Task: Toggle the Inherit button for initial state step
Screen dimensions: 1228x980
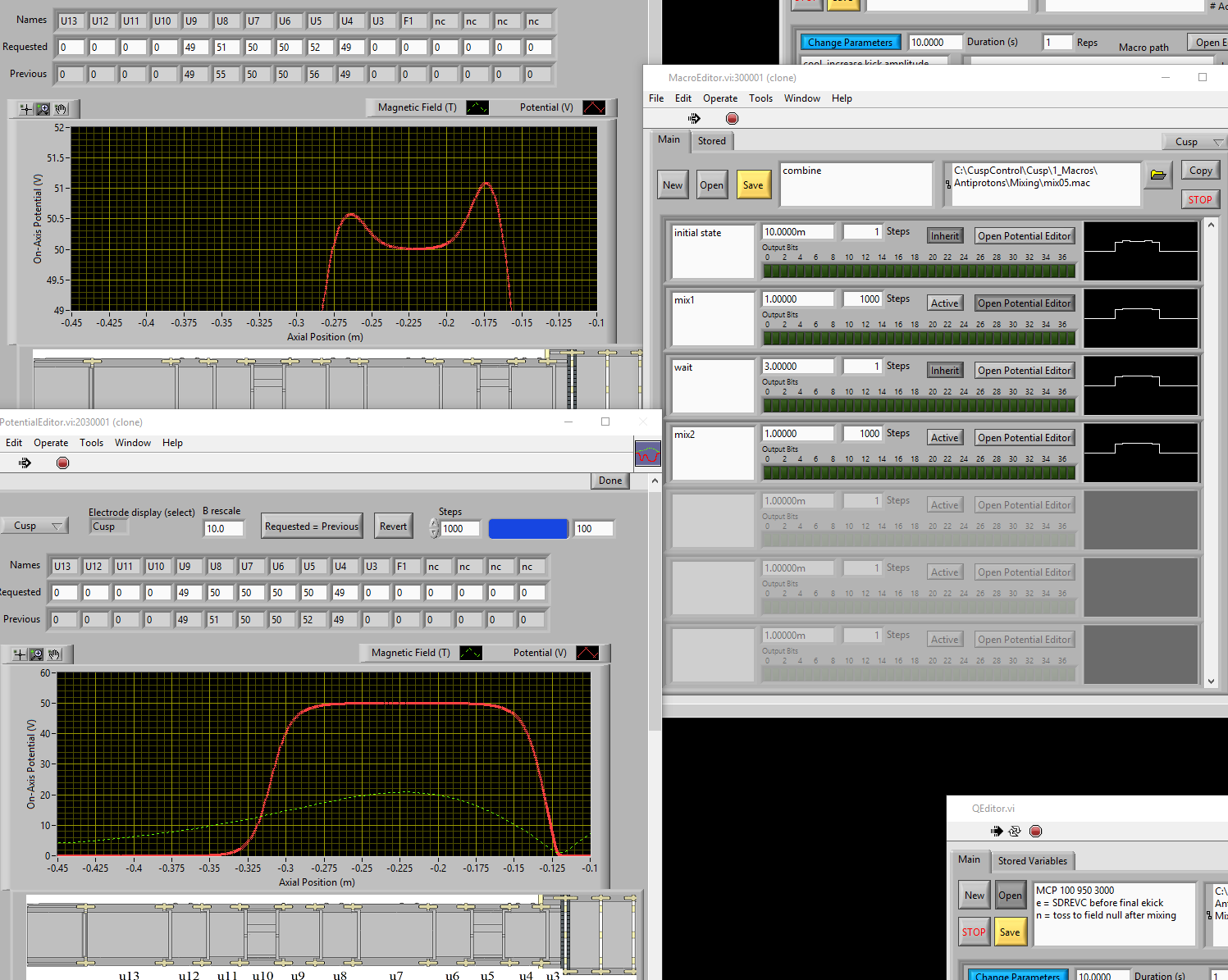Action: click(x=944, y=236)
